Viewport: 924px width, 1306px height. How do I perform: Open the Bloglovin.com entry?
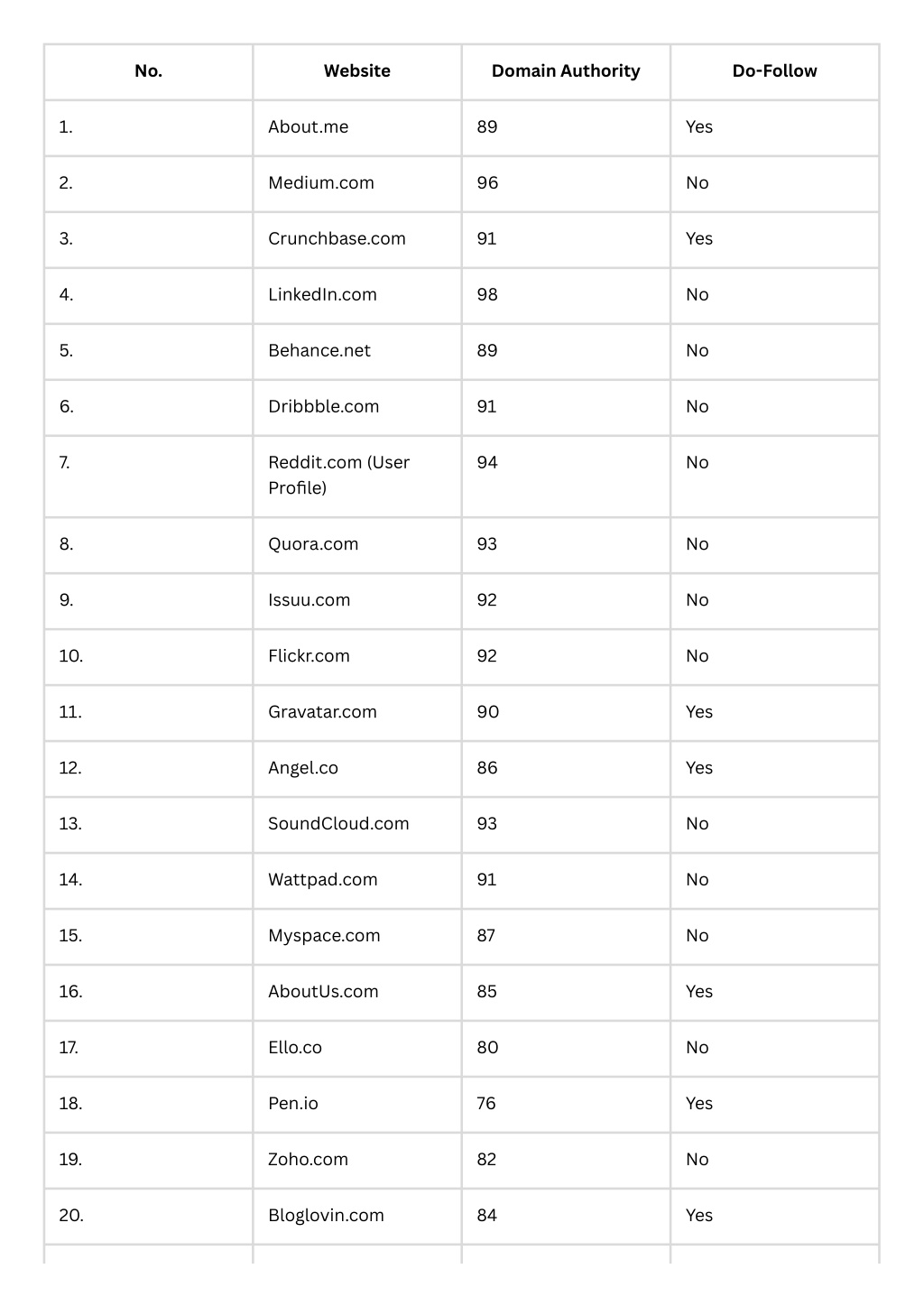326,1216
